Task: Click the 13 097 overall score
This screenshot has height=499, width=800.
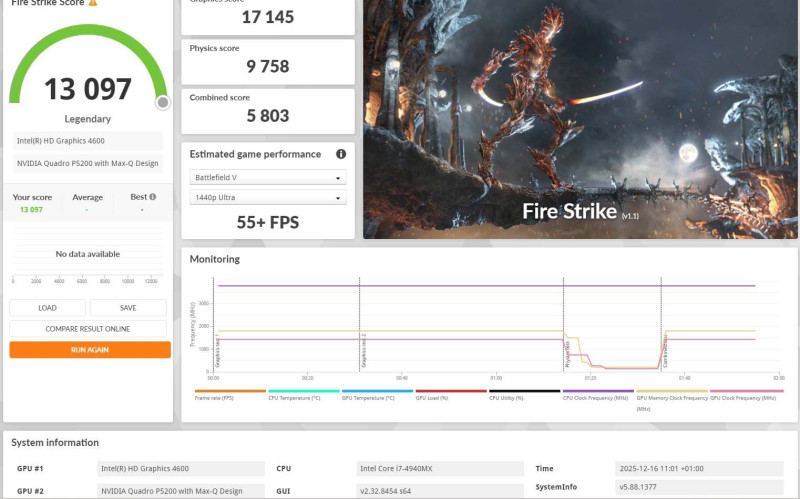Action: pyautogui.click(x=88, y=89)
